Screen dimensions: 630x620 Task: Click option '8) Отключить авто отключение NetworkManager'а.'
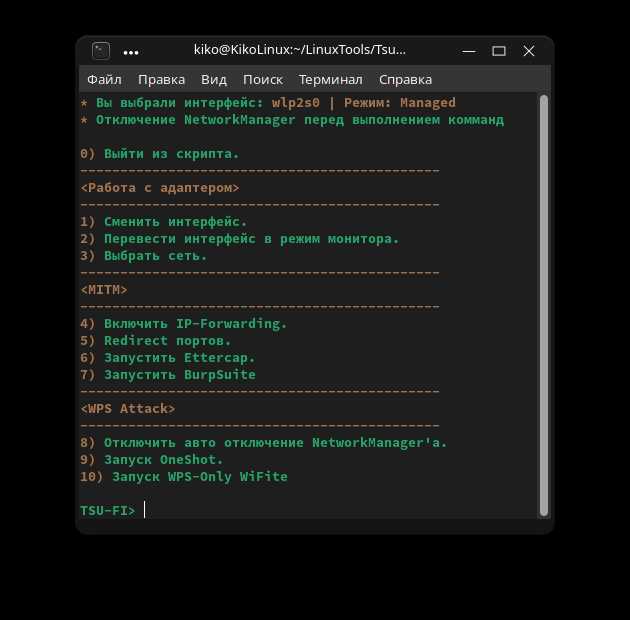(x=264, y=442)
